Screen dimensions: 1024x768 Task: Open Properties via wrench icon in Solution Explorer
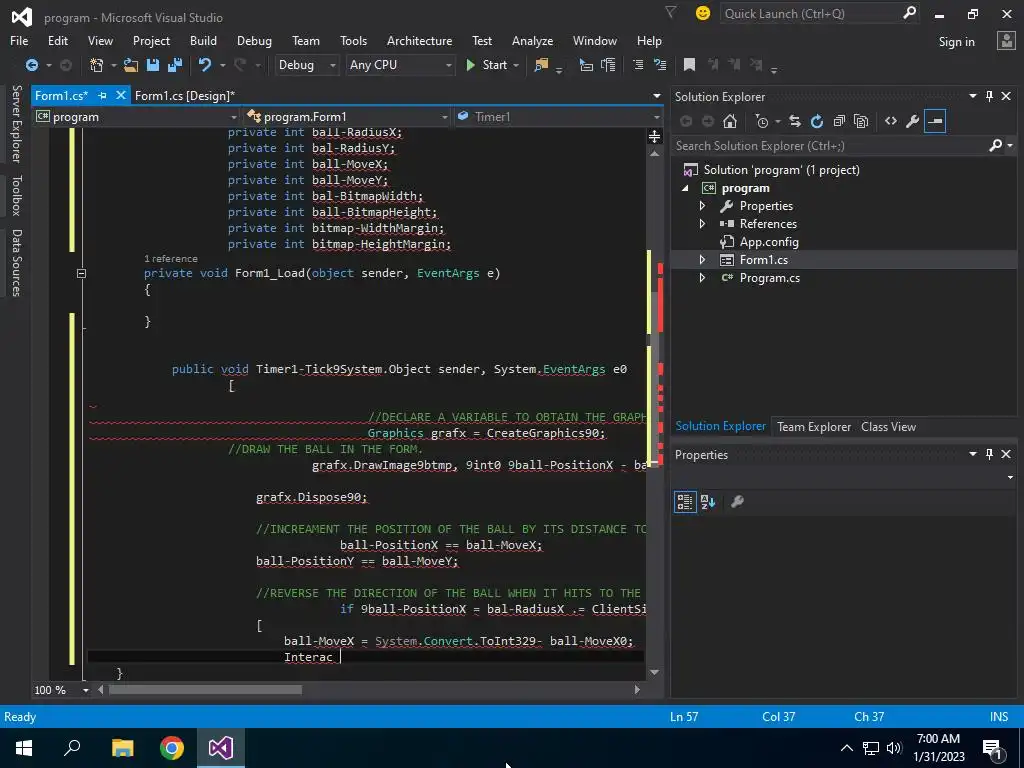tap(913, 121)
